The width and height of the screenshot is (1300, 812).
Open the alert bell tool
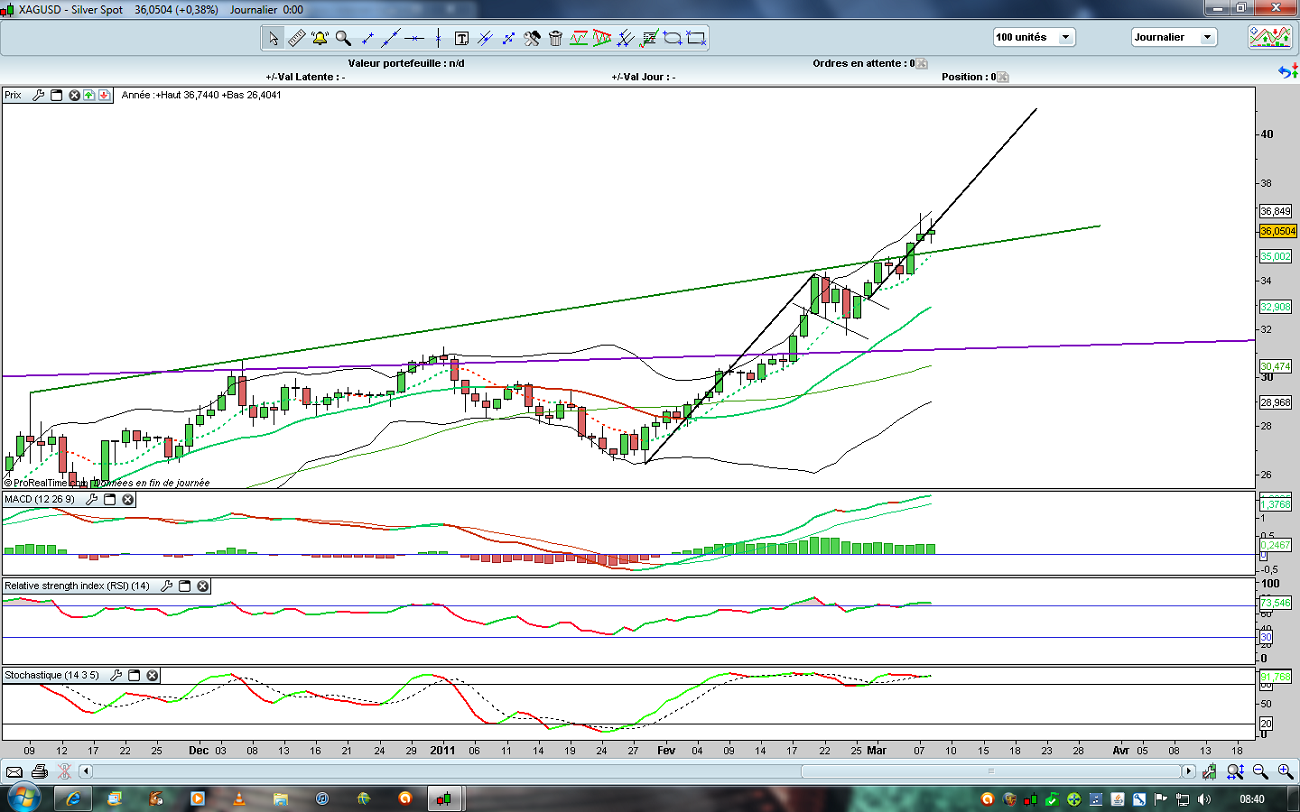point(320,38)
